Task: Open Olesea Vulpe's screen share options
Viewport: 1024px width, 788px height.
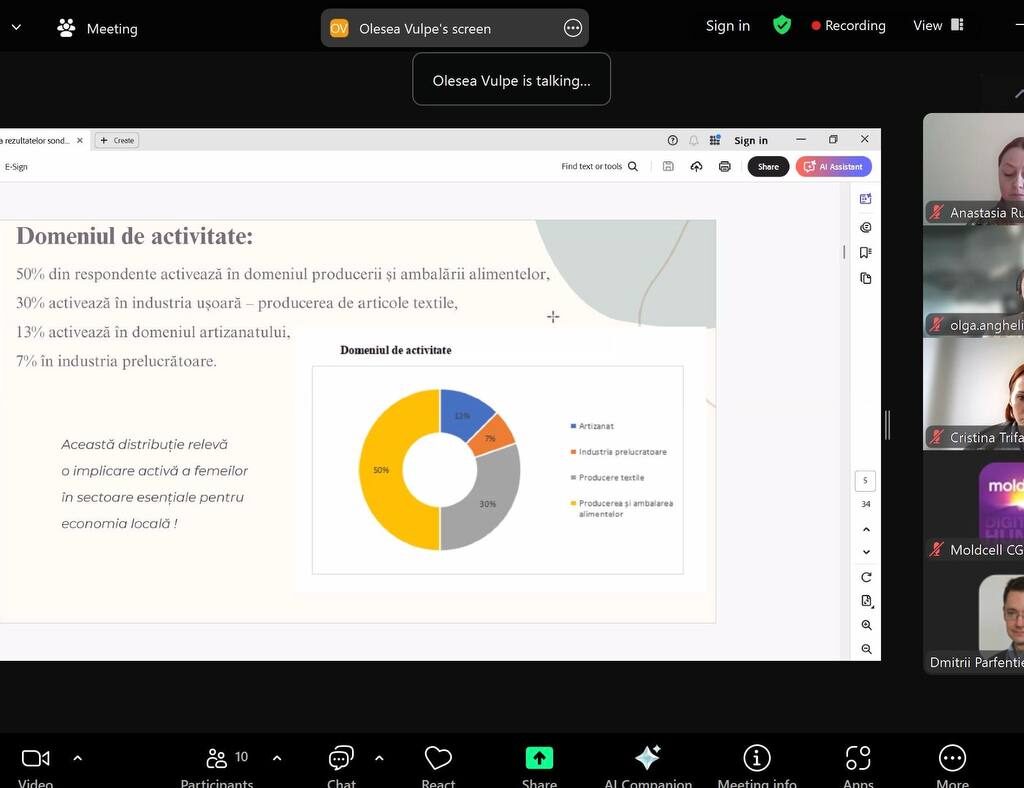Action: point(573,28)
